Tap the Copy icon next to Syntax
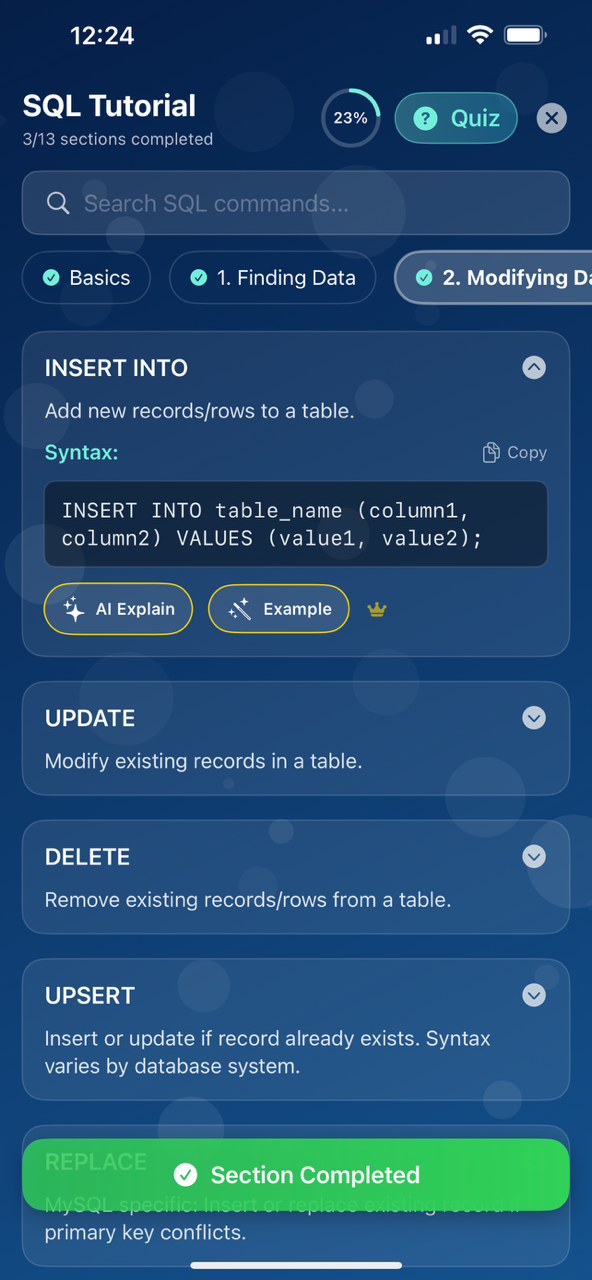The image size is (592, 1280). pos(490,452)
